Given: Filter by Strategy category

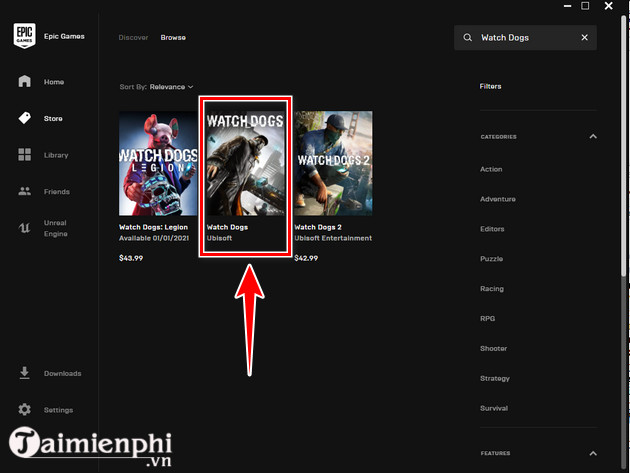Looking at the screenshot, I should click(495, 378).
